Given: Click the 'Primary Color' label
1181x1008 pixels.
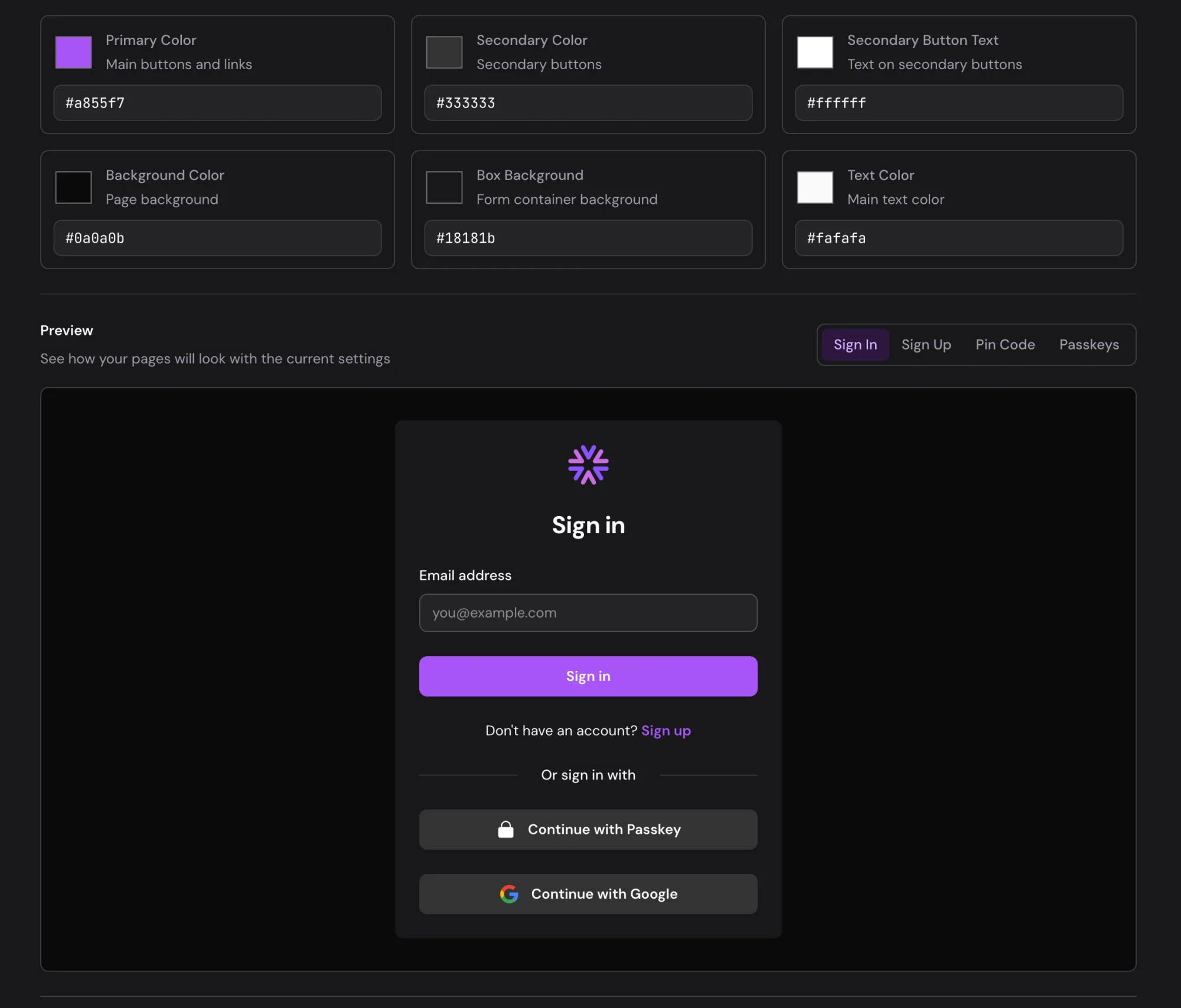Looking at the screenshot, I should [151, 40].
